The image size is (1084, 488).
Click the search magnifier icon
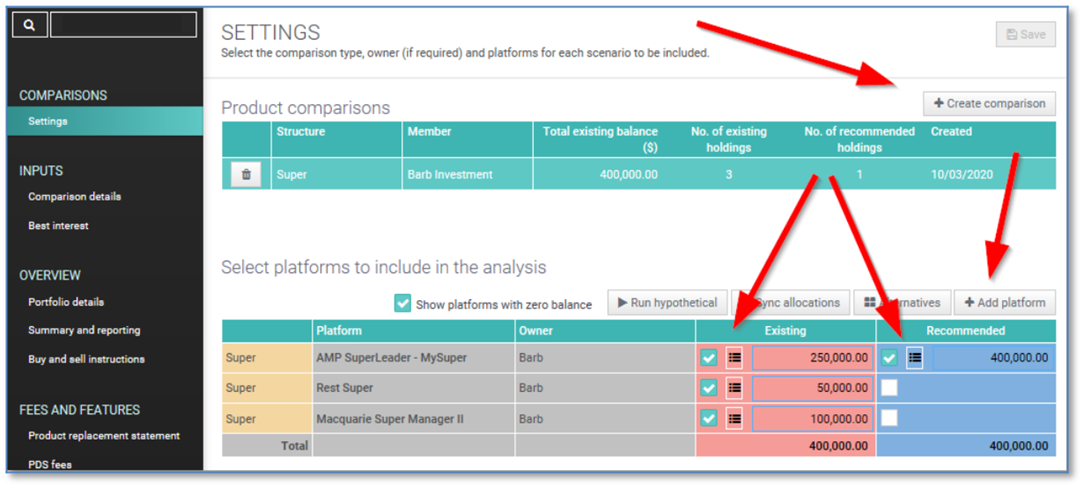tap(29, 26)
